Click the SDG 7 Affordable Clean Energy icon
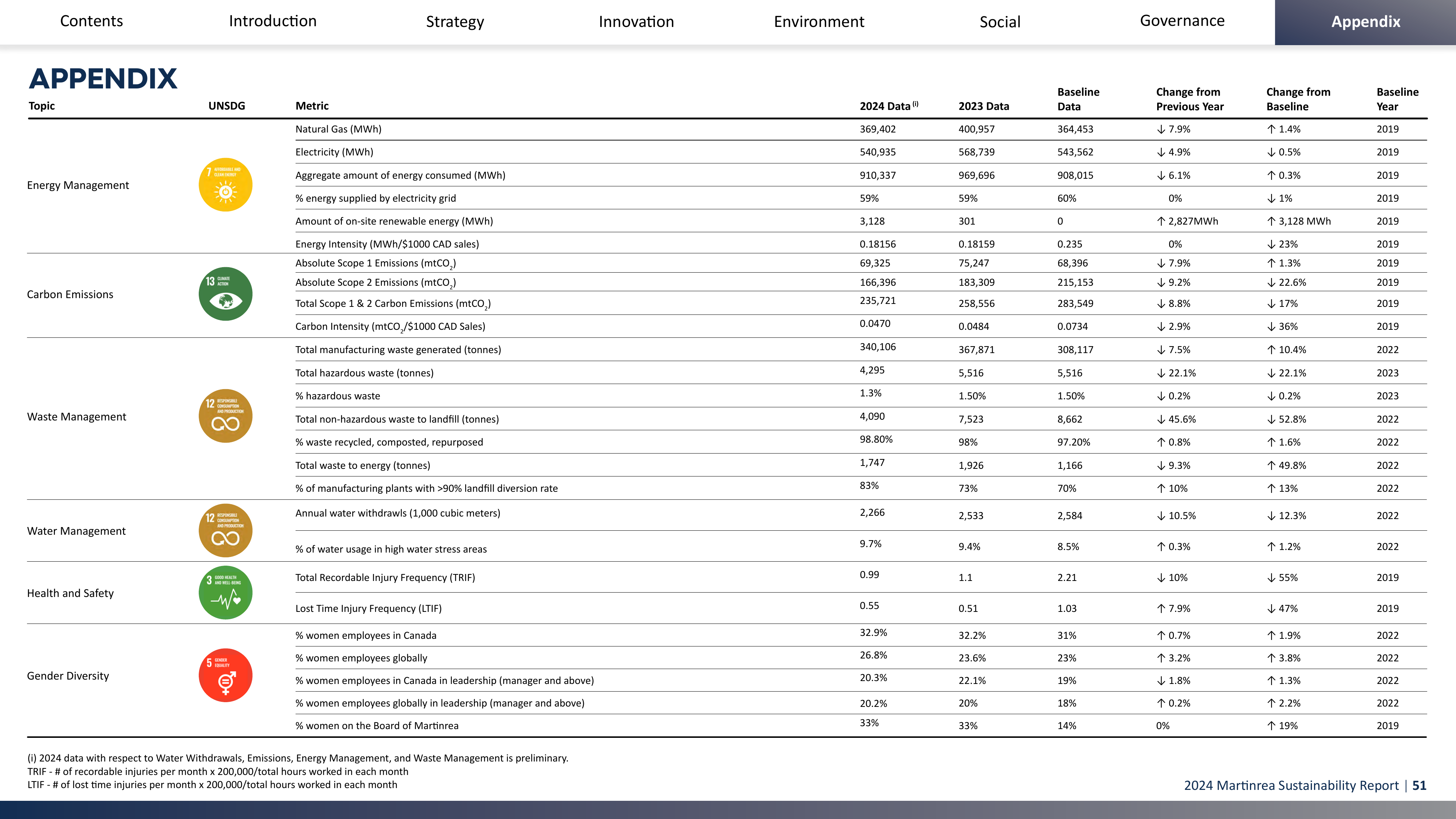 coord(226,185)
